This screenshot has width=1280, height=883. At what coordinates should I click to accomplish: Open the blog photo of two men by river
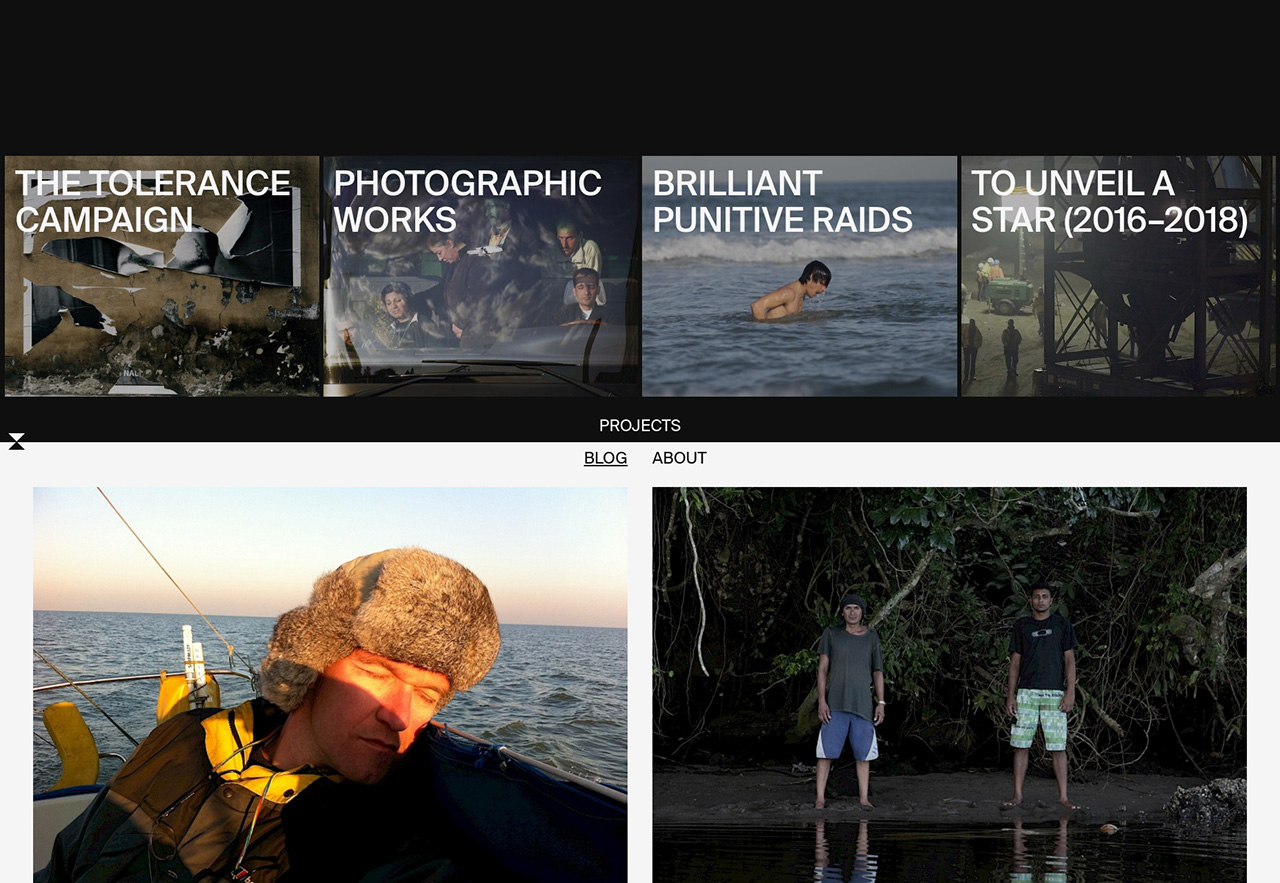tap(949, 684)
